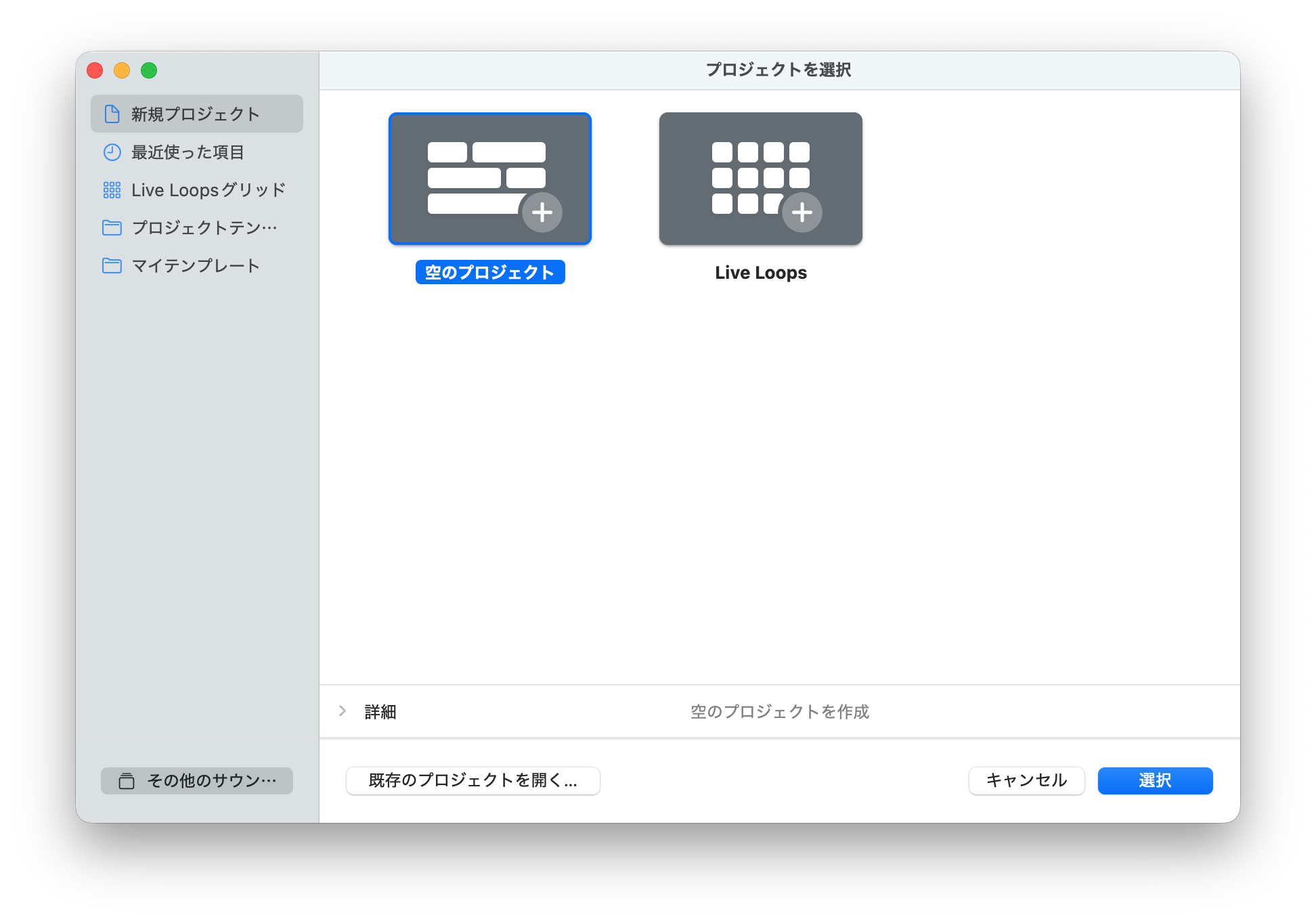Viewport: 1316px width, 923px height.
Task: Click the stack icon on その他のサウン… button
Action: point(127,781)
